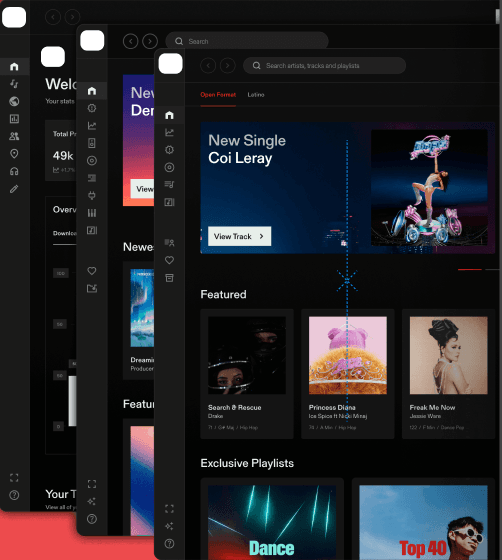The width and height of the screenshot is (502, 560).
Task: Open the plug icon in middle window sidebar
Action: pos(92,195)
